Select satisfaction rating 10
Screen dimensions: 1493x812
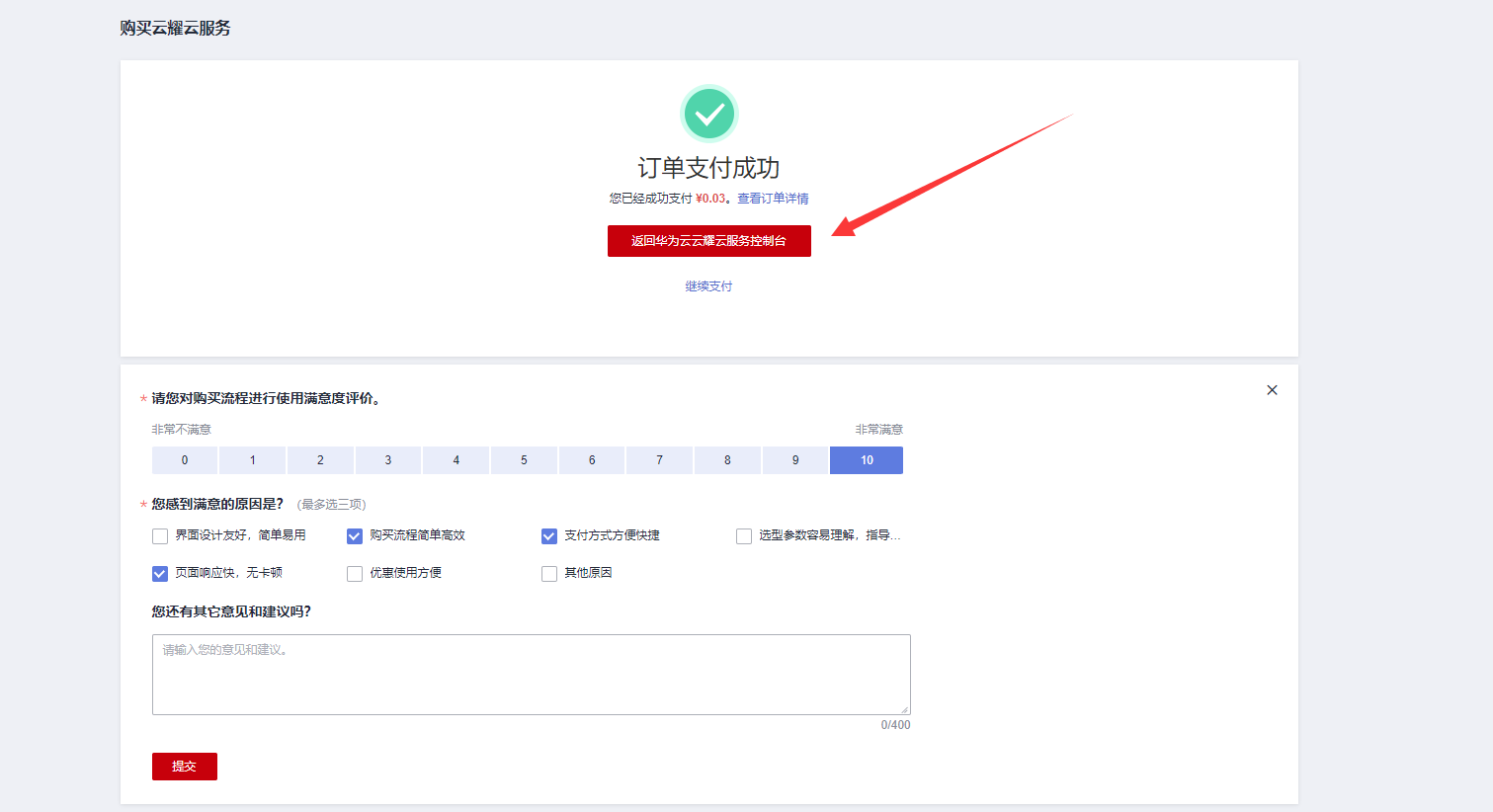tap(867, 460)
